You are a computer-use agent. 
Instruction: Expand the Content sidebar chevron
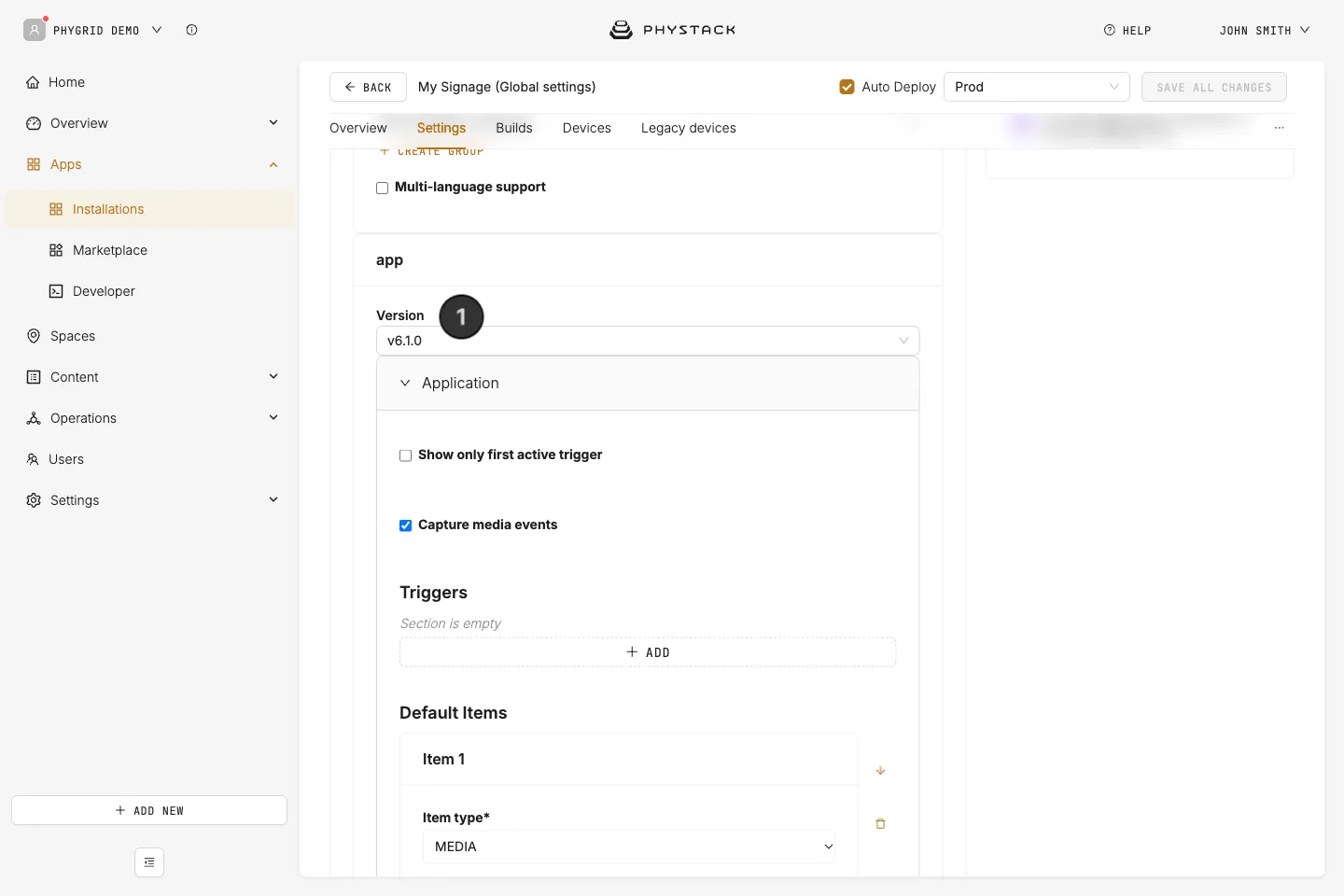tap(273, 376)
